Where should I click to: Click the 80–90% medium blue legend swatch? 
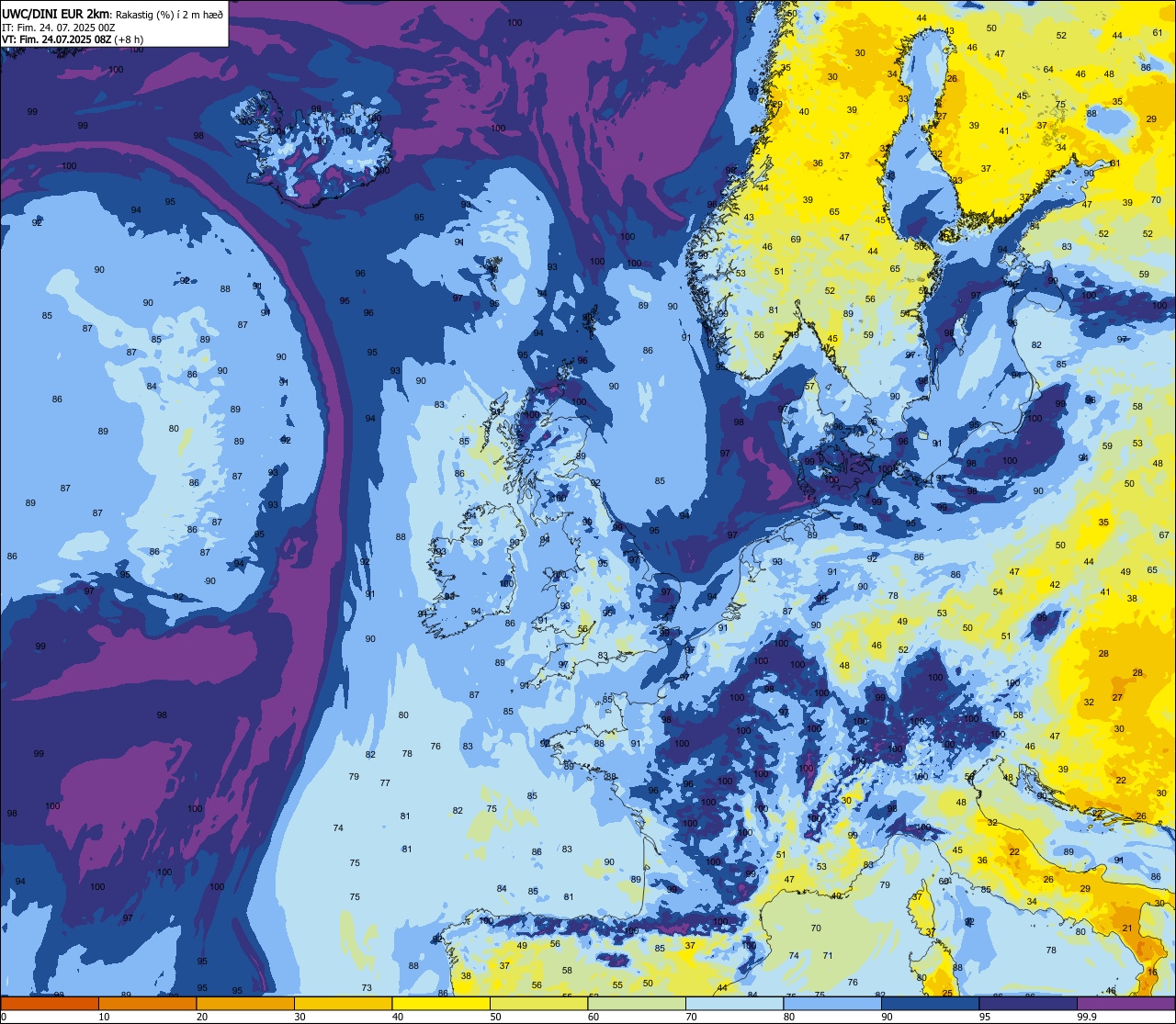(x=832, y=1004)
